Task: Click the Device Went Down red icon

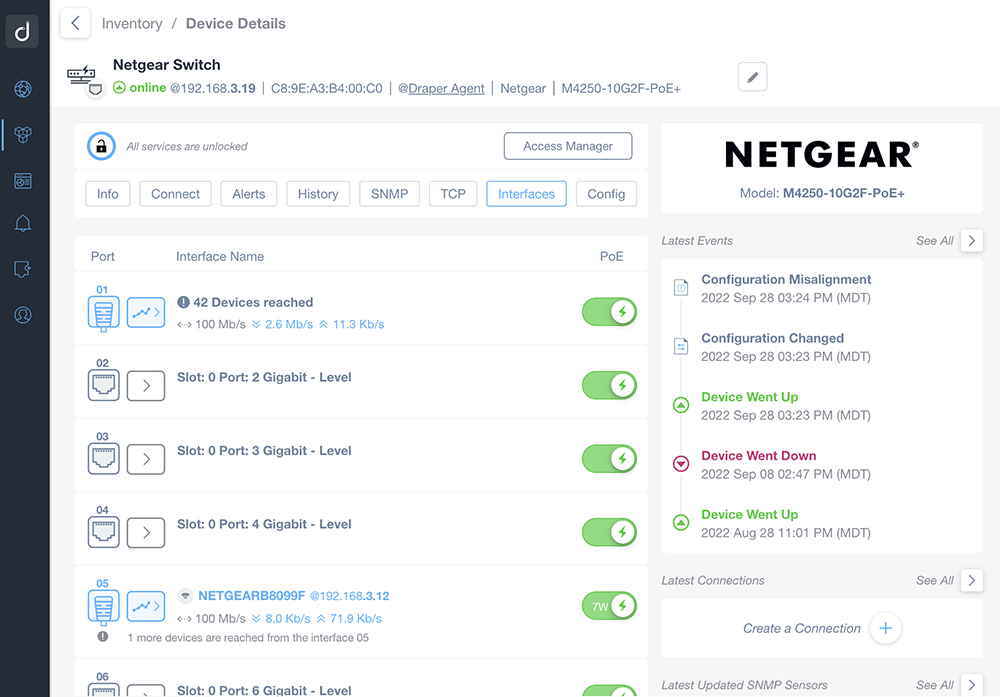Action: pyautogui.click(x=681, y=464)
